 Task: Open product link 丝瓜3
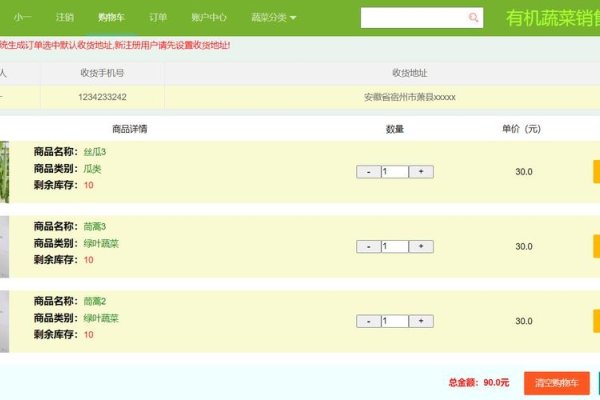pos(95,152)
